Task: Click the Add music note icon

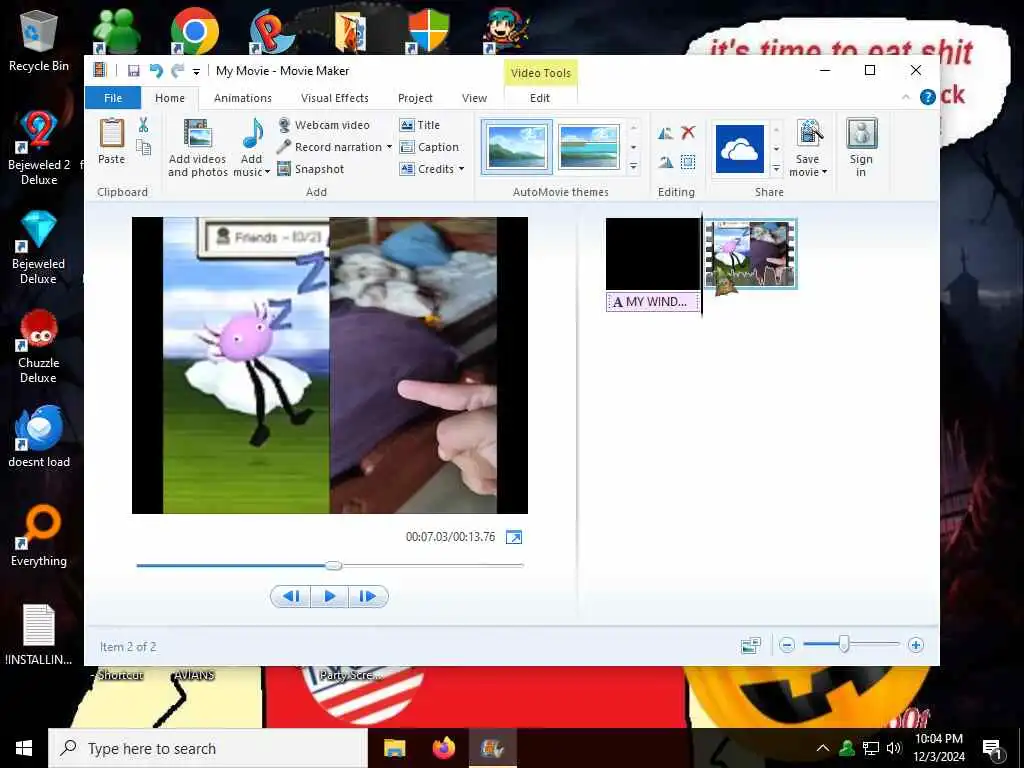Action: pyautogui.click(x=252, y=134)
